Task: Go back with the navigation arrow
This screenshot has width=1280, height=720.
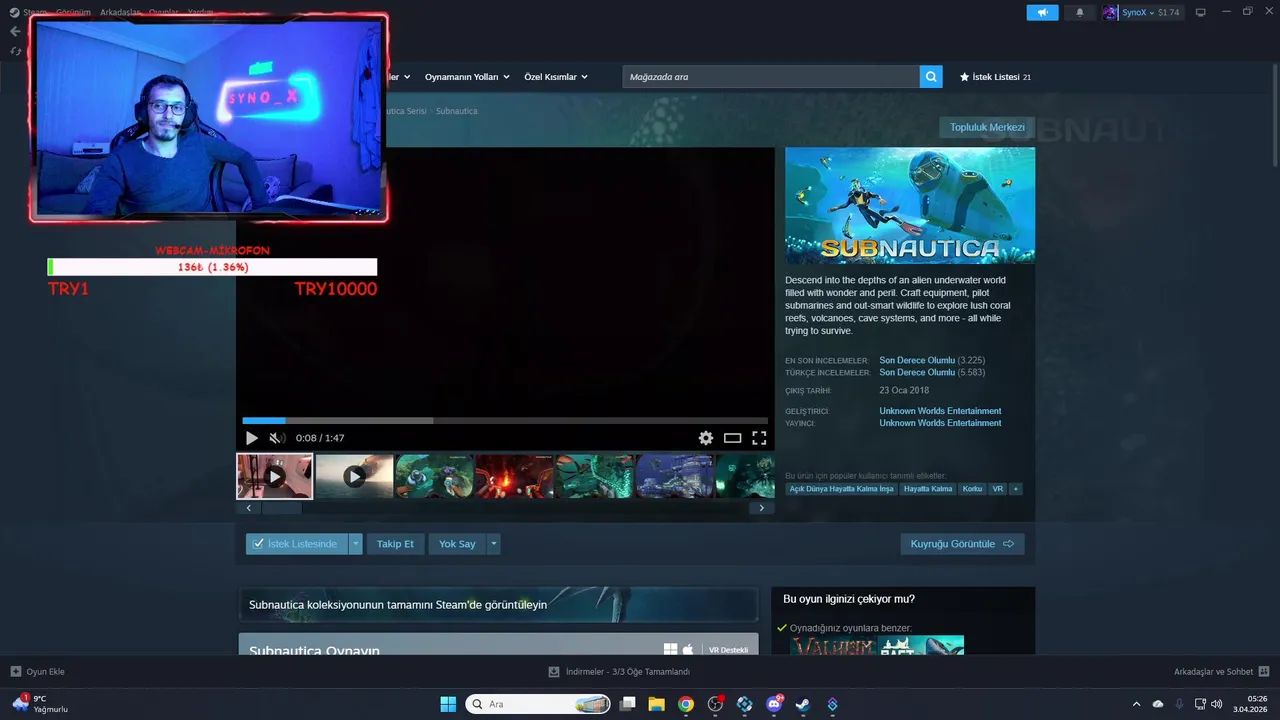Action: 15,31
